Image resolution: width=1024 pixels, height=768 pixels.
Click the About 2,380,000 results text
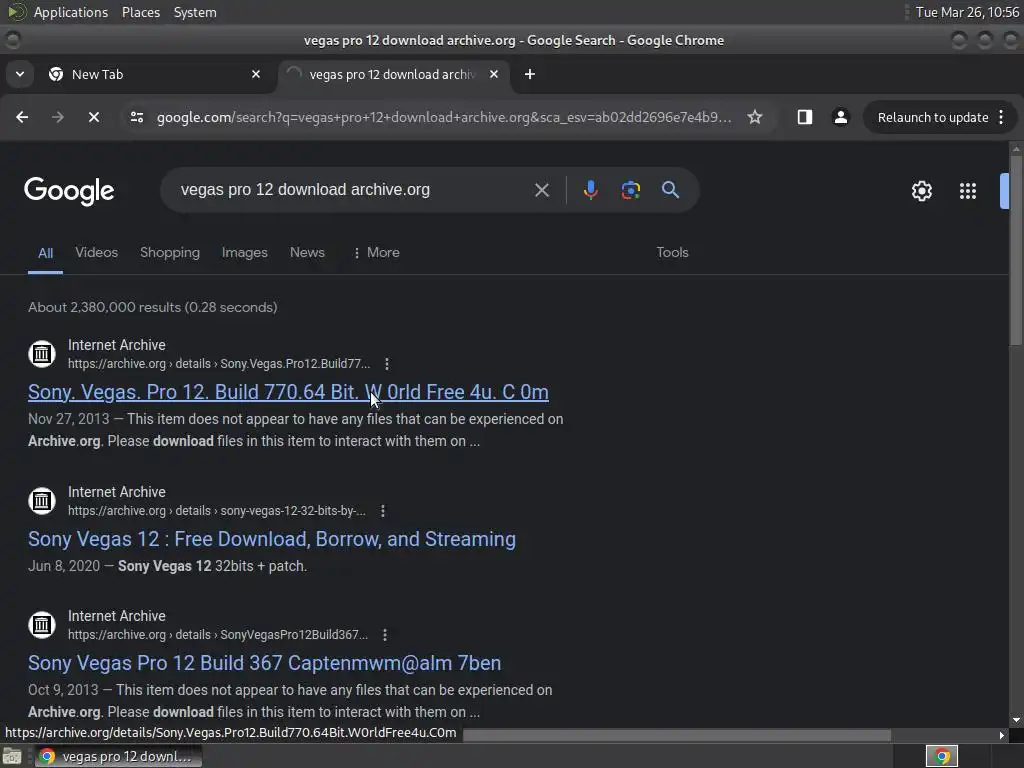coord(153,307)
